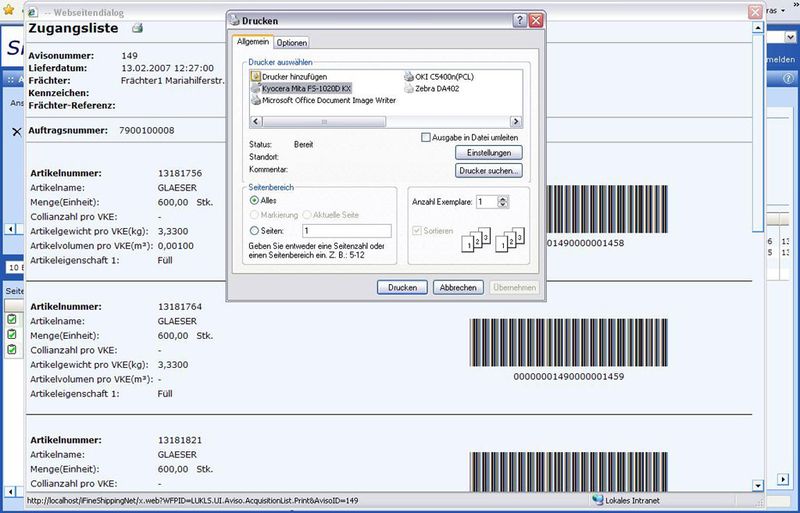This screenshot has height=513, width=800.
Task: Open Einstellungen for the printer
Action: click(x=489, y=153)
